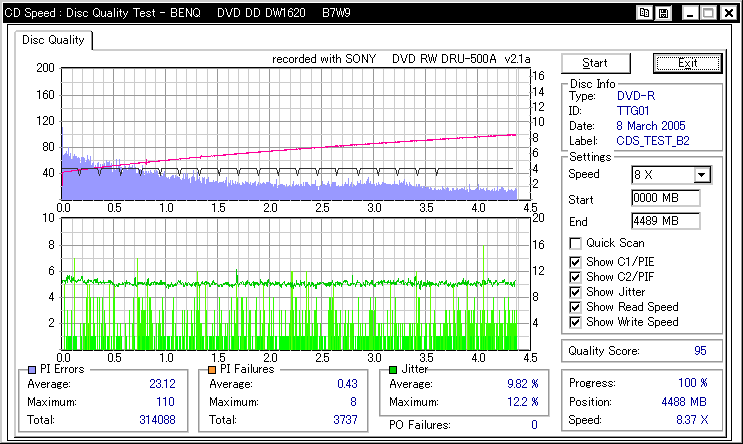This screenshot has width=743, height=444.
Task: Minimize the CD Speed window
Action: click(690, 14)
